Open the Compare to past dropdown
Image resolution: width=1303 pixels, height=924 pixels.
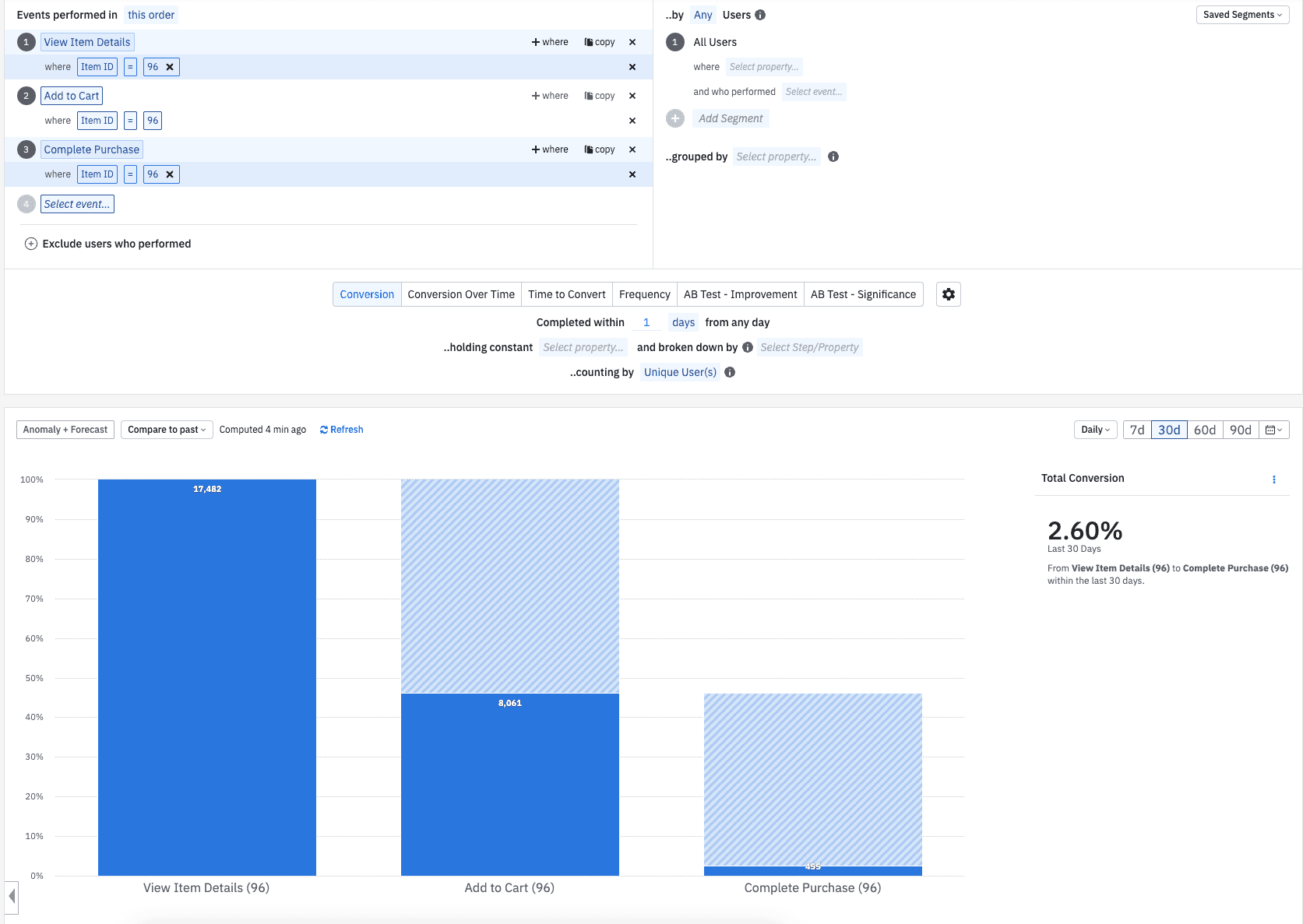click(x=167, y=430)
